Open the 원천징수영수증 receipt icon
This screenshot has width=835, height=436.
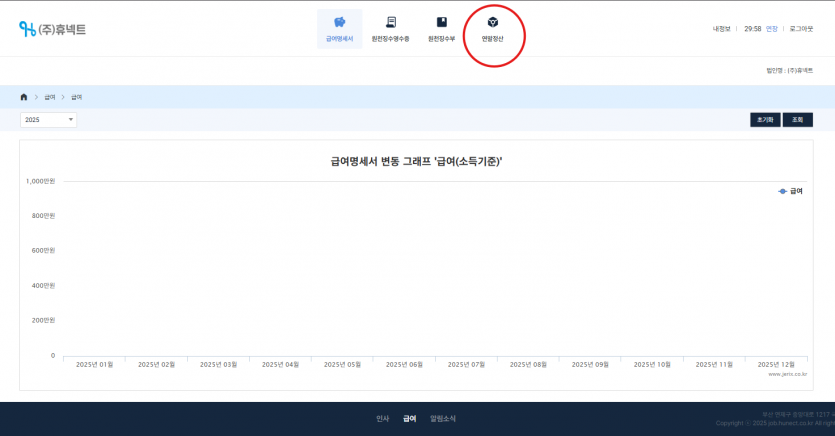[x=390, y=22]
